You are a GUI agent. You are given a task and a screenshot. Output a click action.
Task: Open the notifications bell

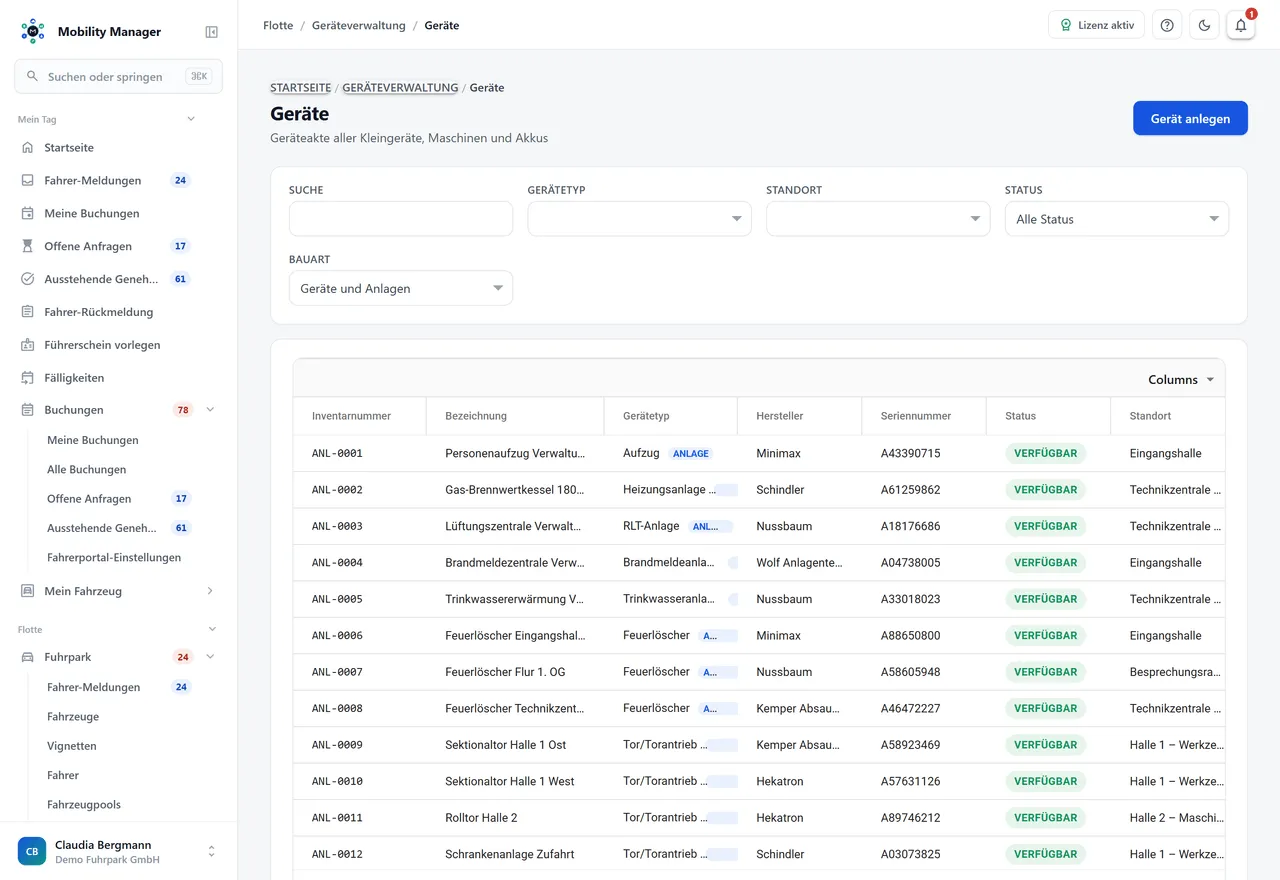pyautogui.click(x=1241, y=25)
